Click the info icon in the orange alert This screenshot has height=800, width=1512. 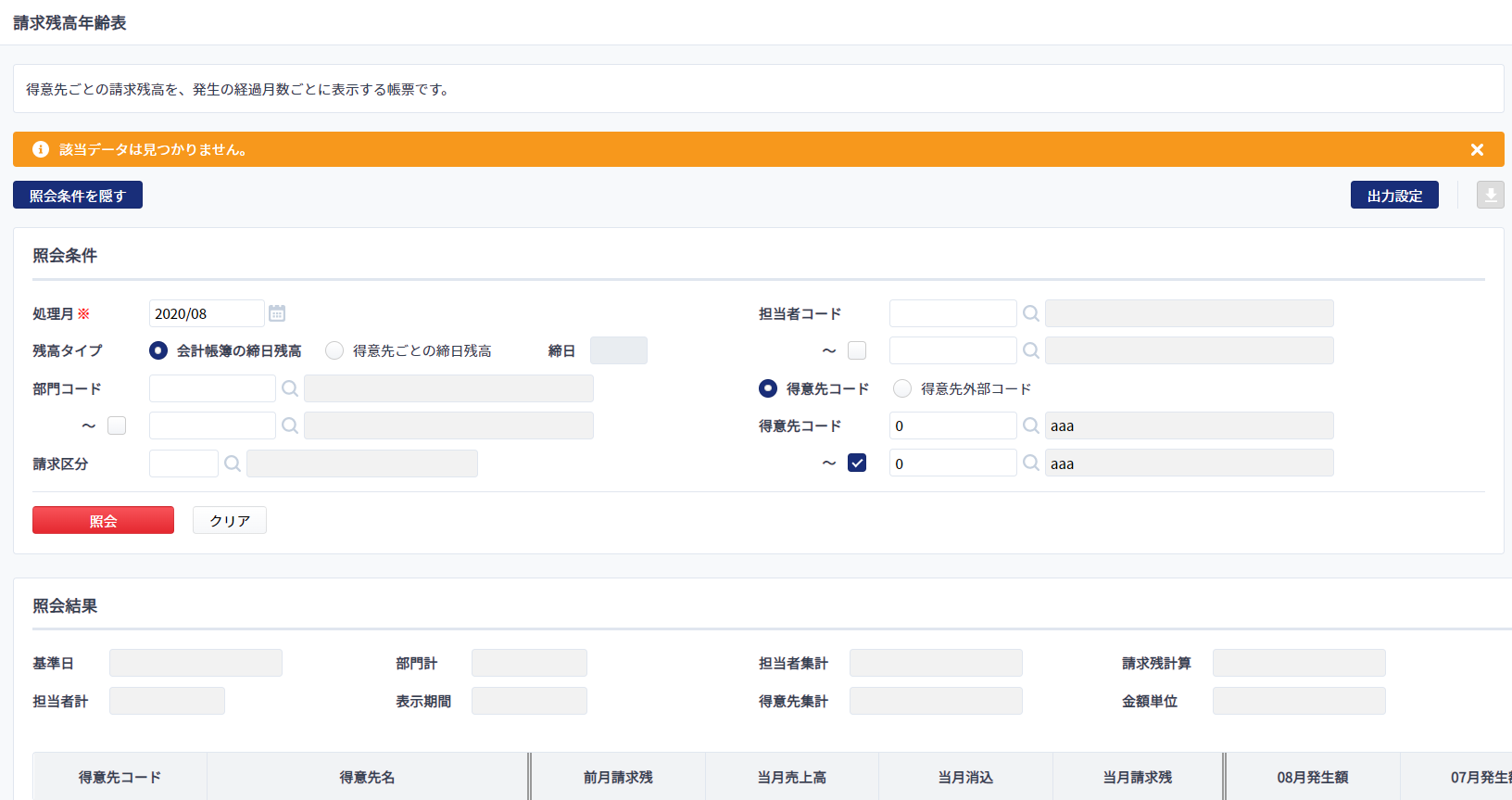click(41, 149)
